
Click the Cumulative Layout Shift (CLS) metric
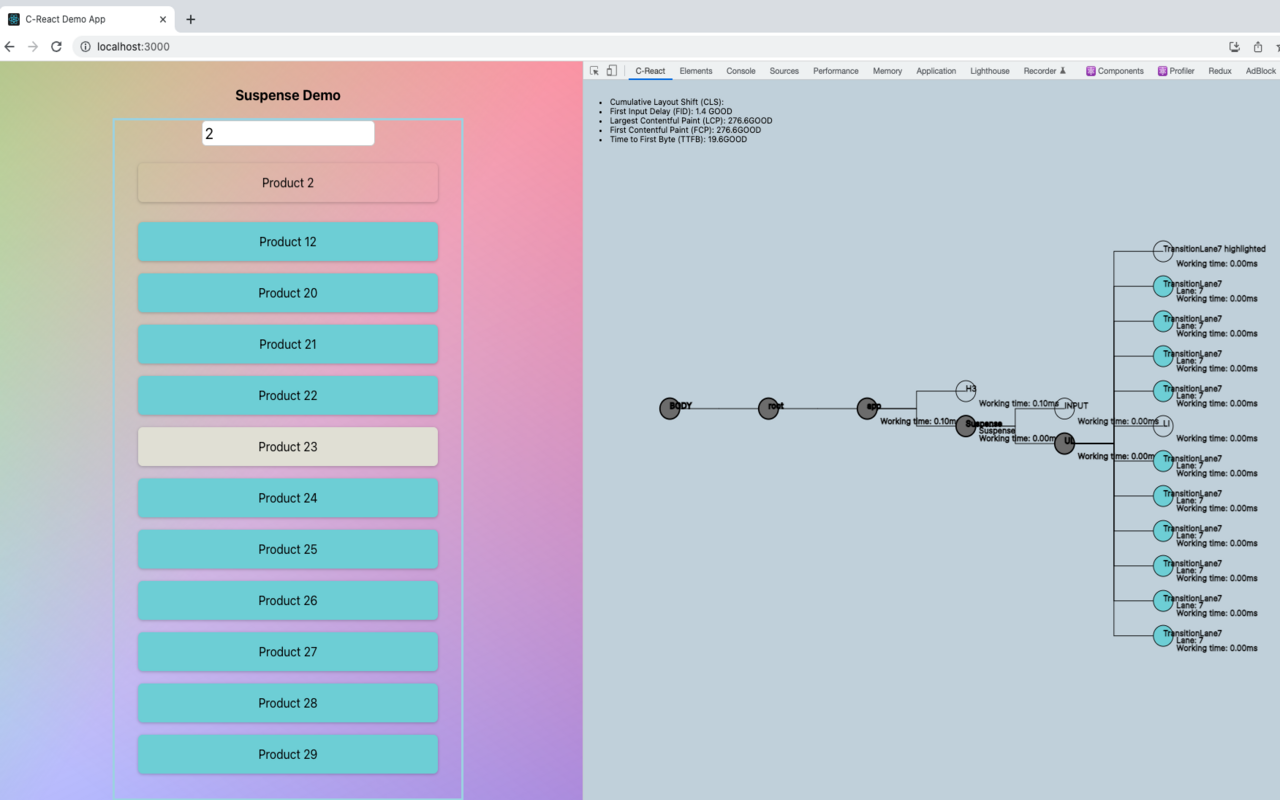pos(666,102)
